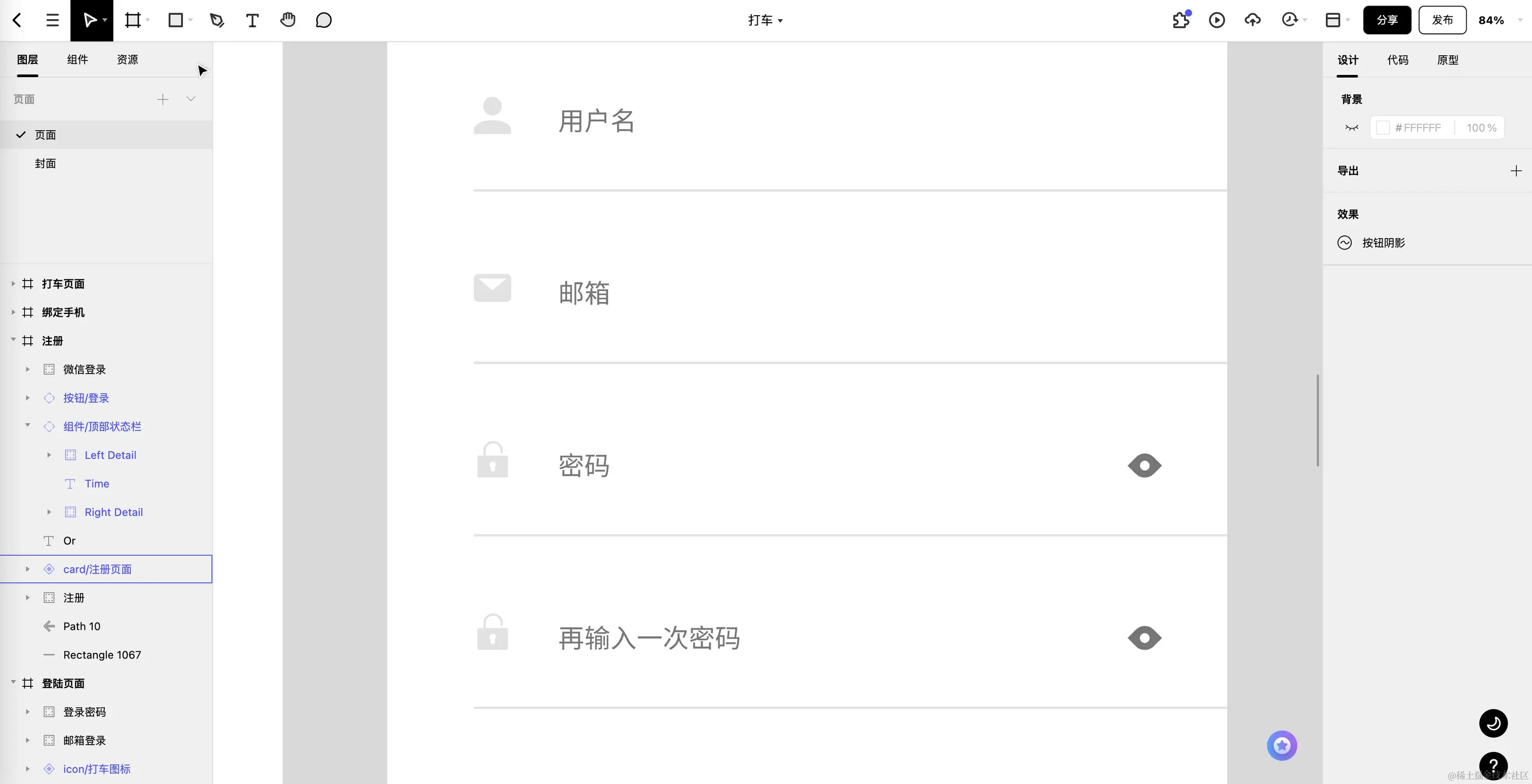Click the plugins puzzle icon

pyautogui.click(x=1181, y=20)
